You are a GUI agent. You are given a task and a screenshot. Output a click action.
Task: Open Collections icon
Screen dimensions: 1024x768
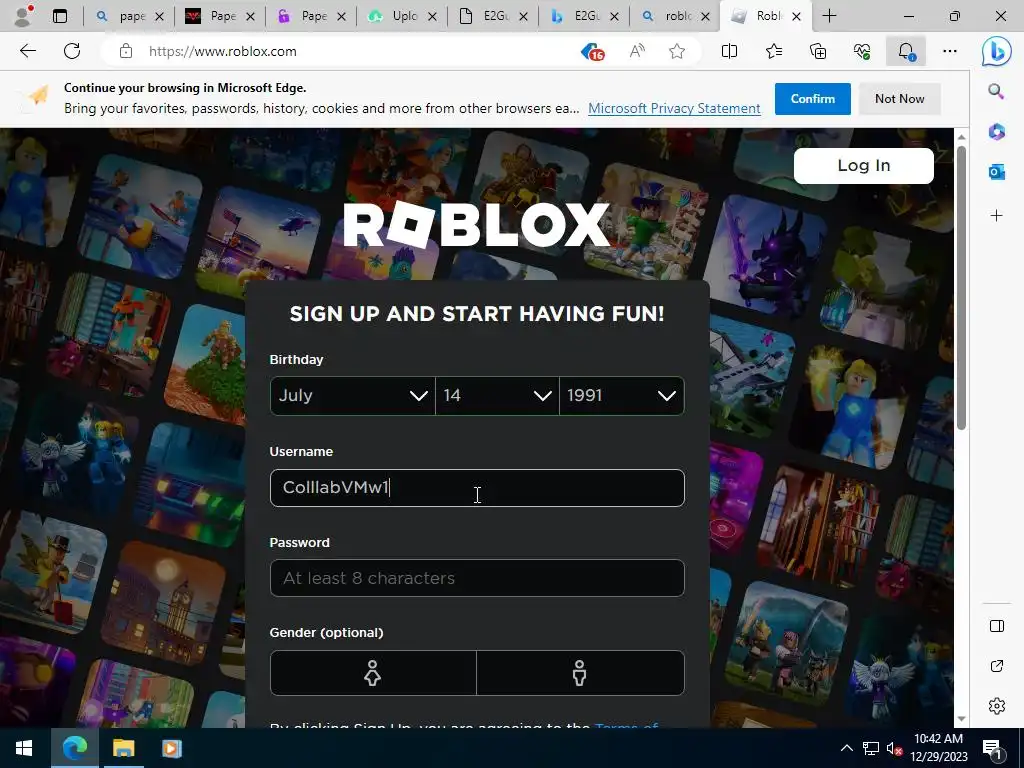tap(818, 51)
